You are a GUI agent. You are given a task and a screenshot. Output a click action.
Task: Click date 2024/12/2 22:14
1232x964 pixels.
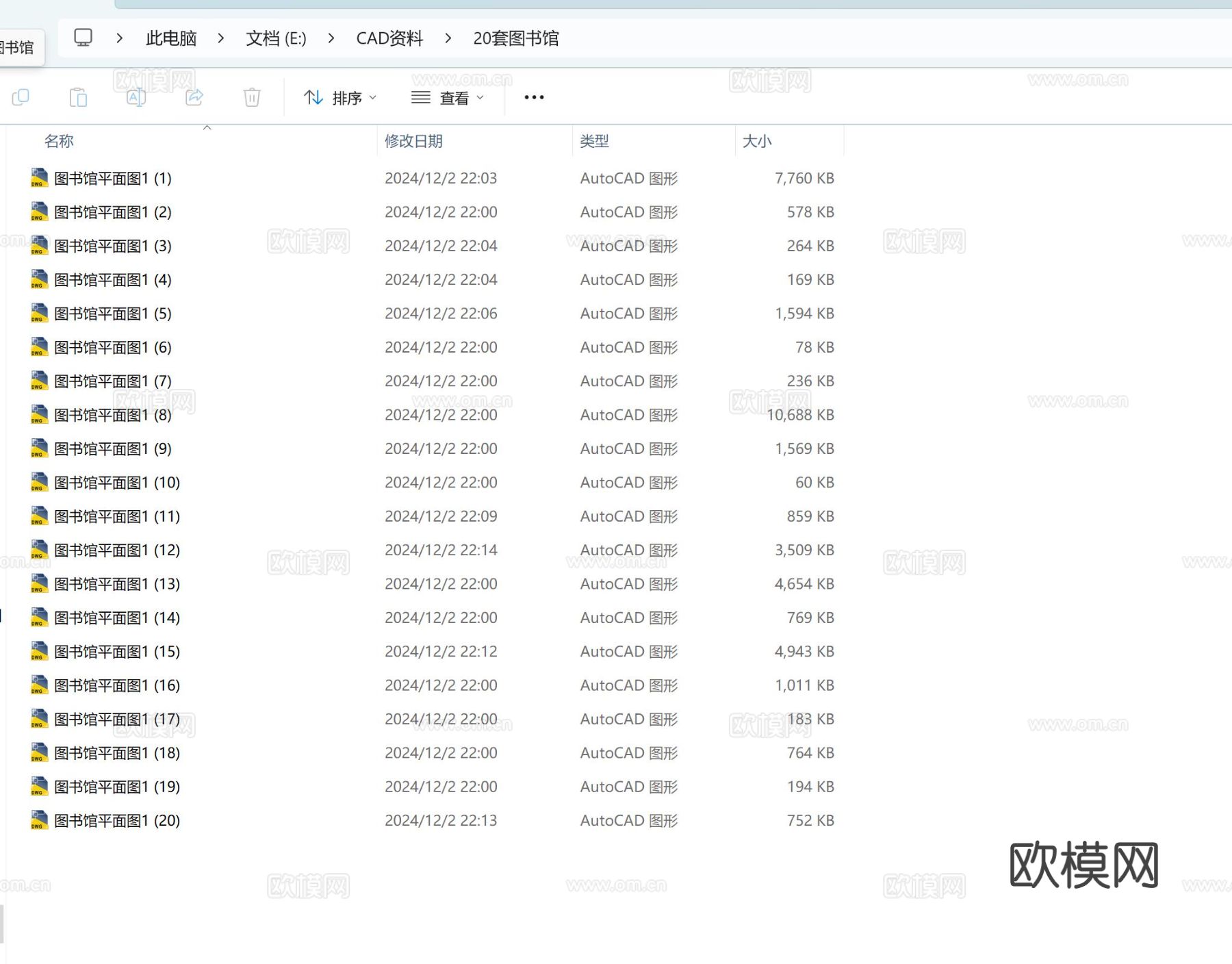[441, 550]
